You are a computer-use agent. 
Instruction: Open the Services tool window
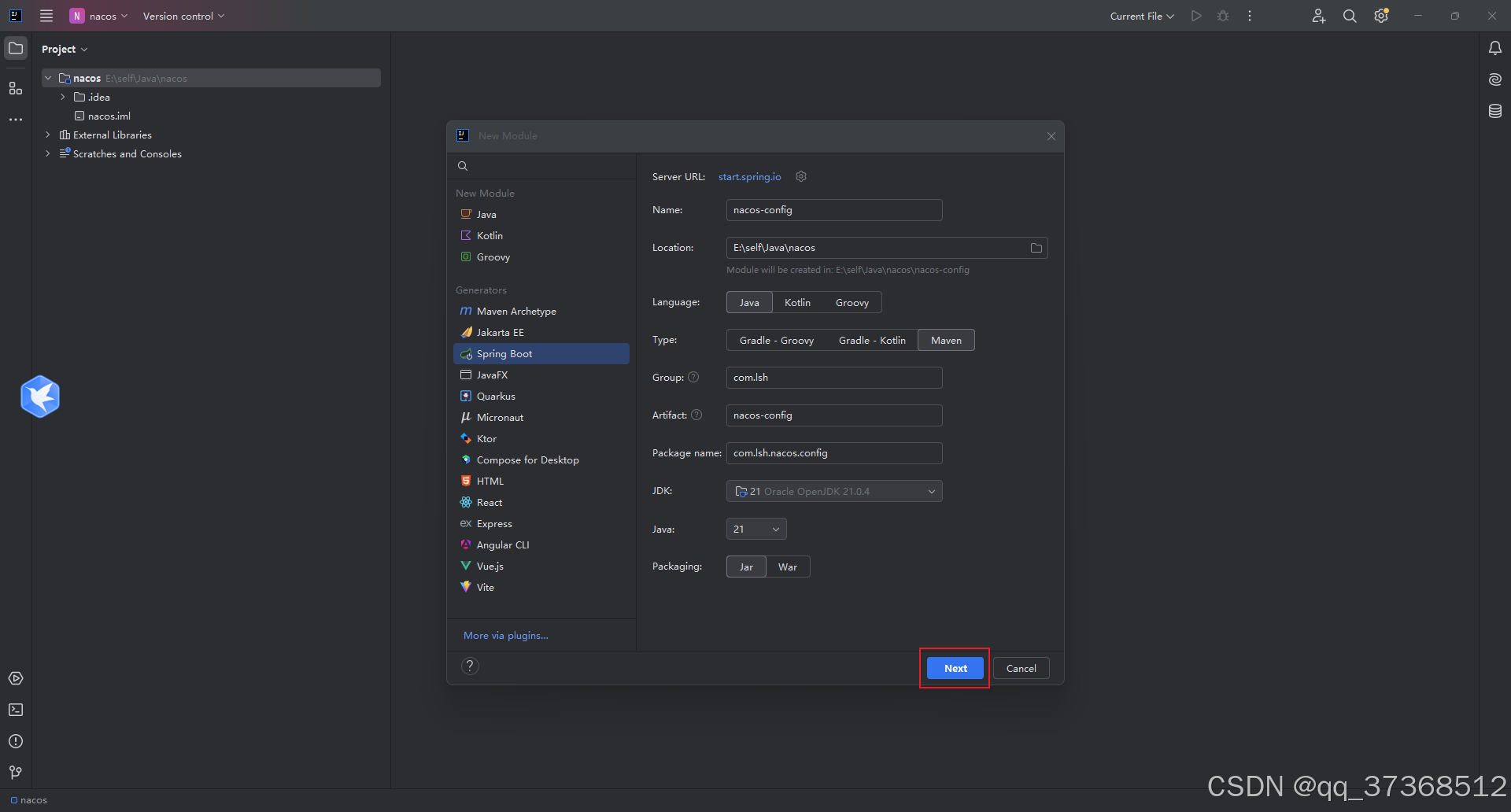[16, 678]
